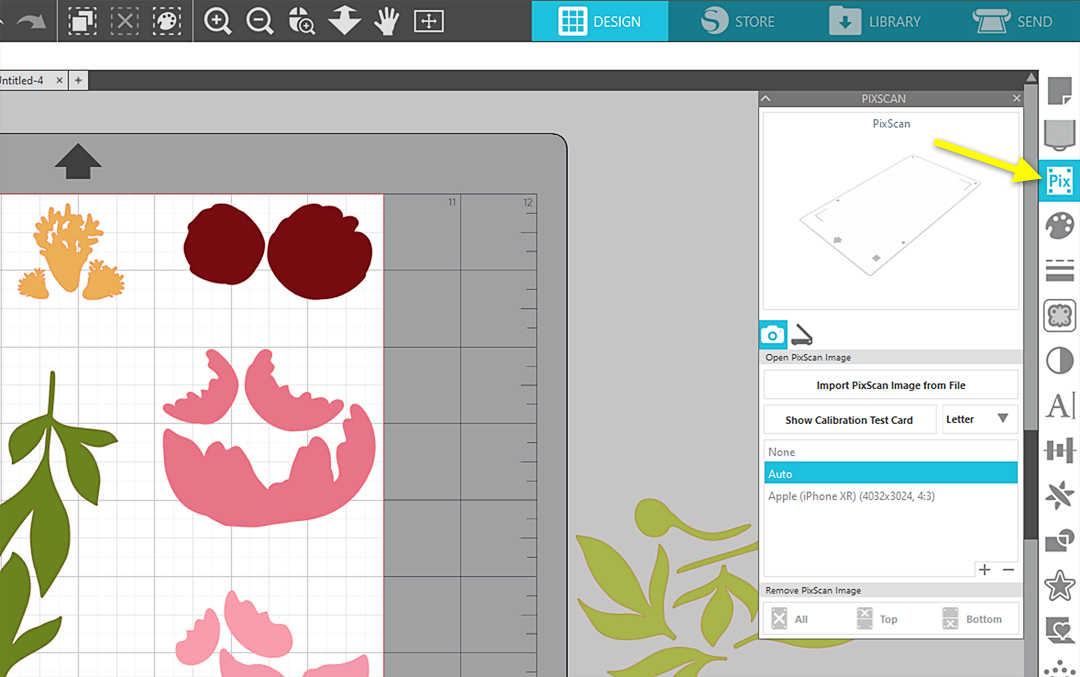Click the half-shaded circle sidebar icon

[1059, 360]
